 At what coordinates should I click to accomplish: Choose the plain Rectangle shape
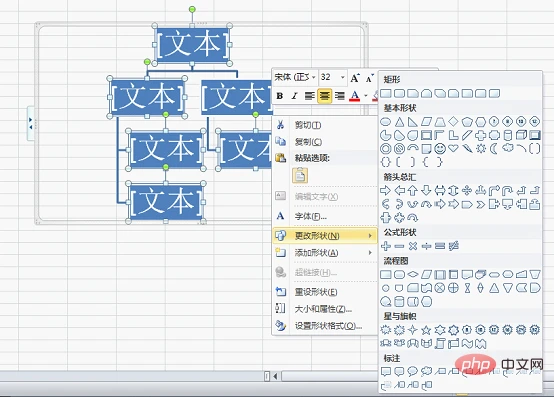point(385,93)
